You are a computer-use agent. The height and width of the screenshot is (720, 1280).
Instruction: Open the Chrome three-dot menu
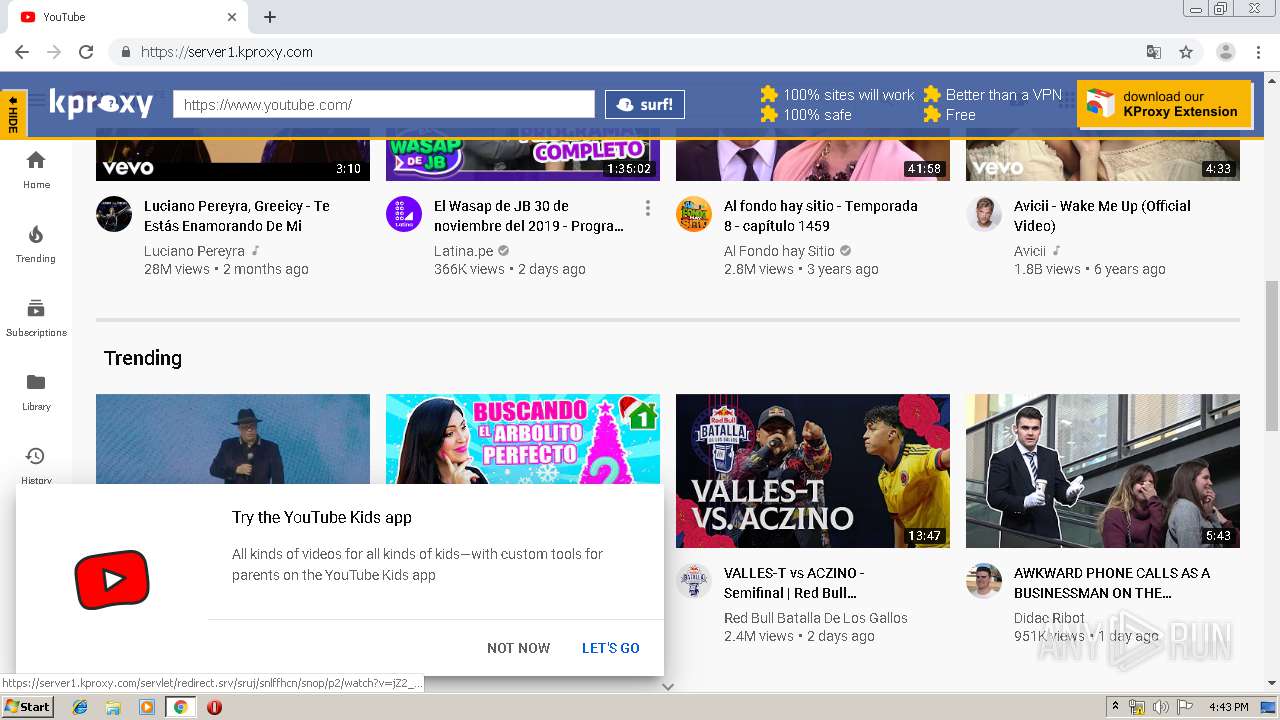1258,52
